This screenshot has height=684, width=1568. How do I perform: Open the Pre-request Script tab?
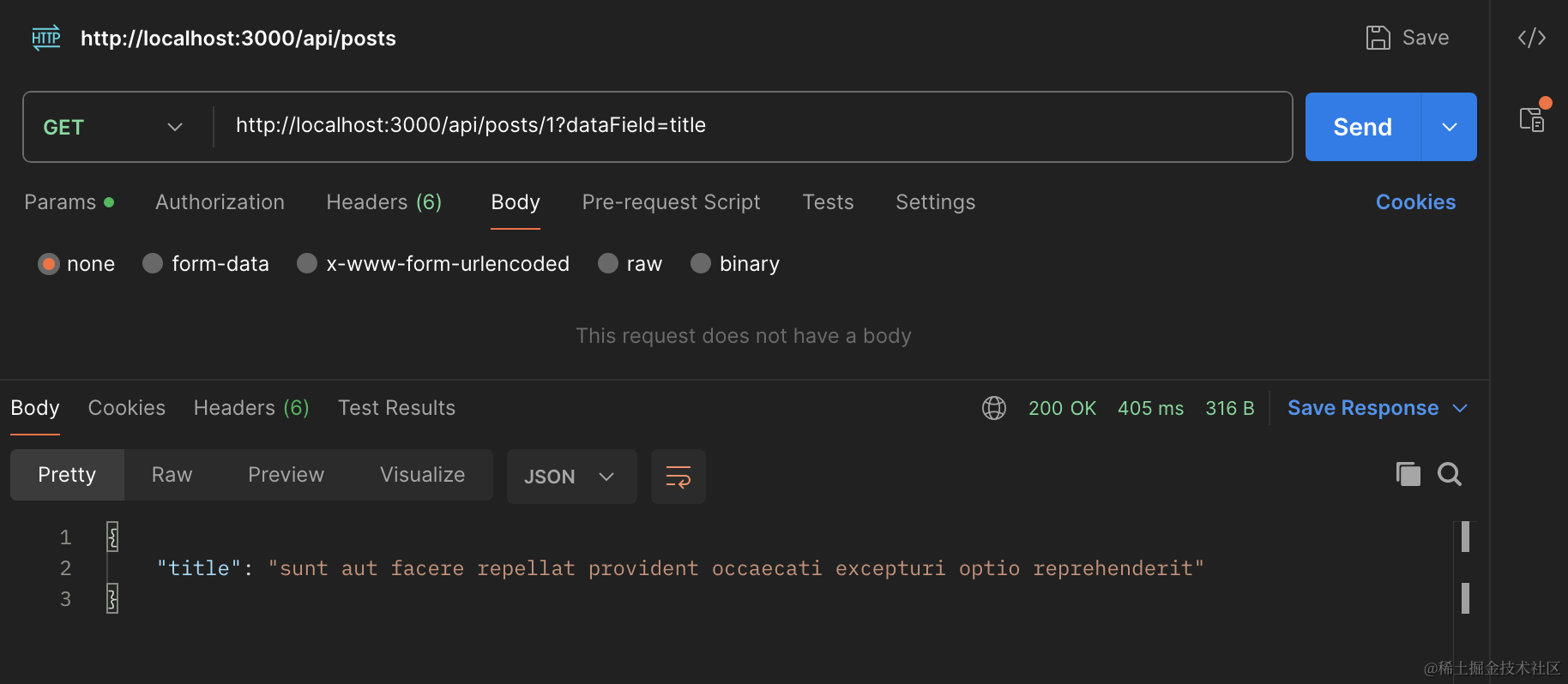coord(671,202)
